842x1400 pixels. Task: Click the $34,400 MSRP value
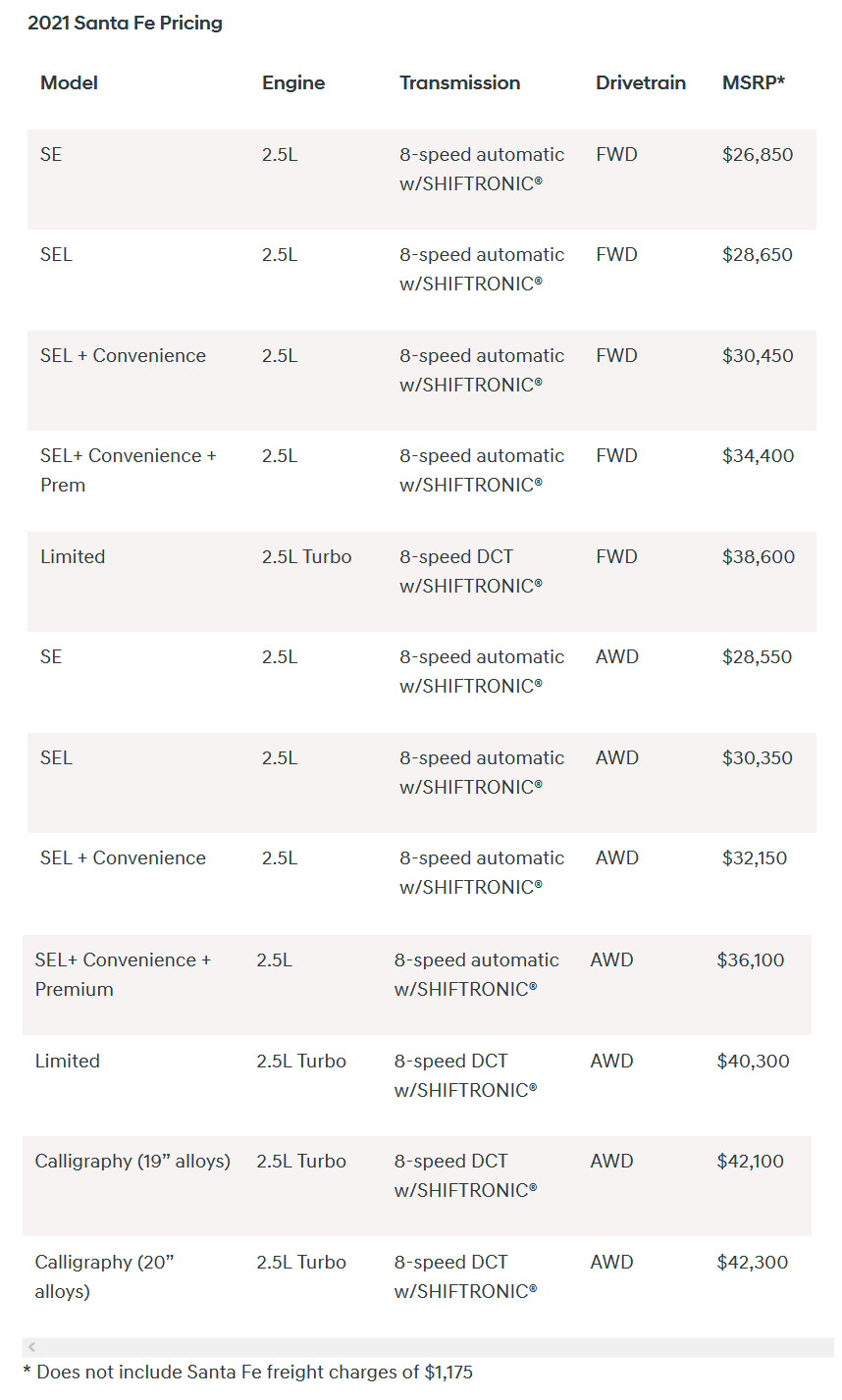[x=757, y=455]
